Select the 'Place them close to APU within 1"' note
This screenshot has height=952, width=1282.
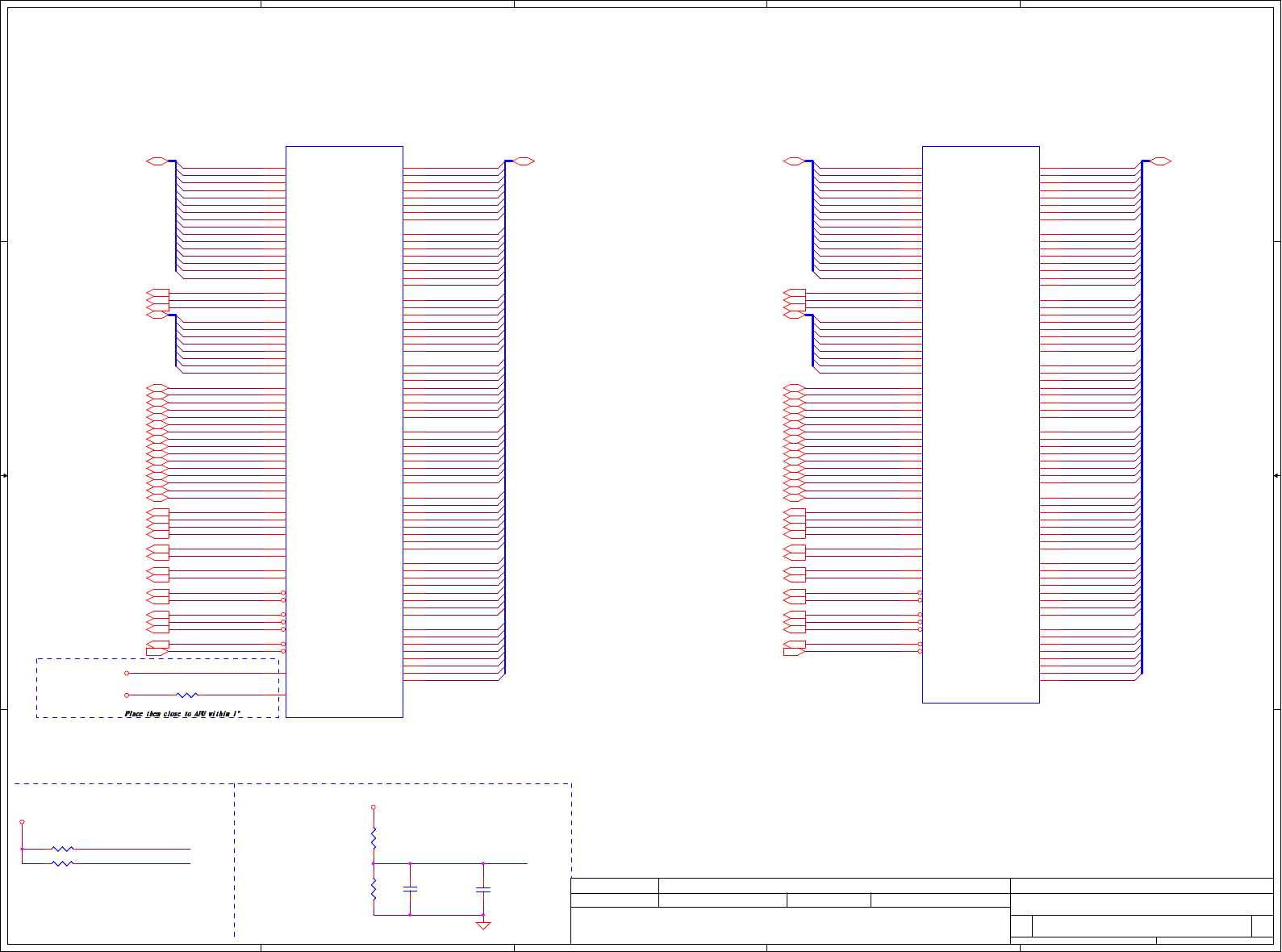tap(182, 714)
